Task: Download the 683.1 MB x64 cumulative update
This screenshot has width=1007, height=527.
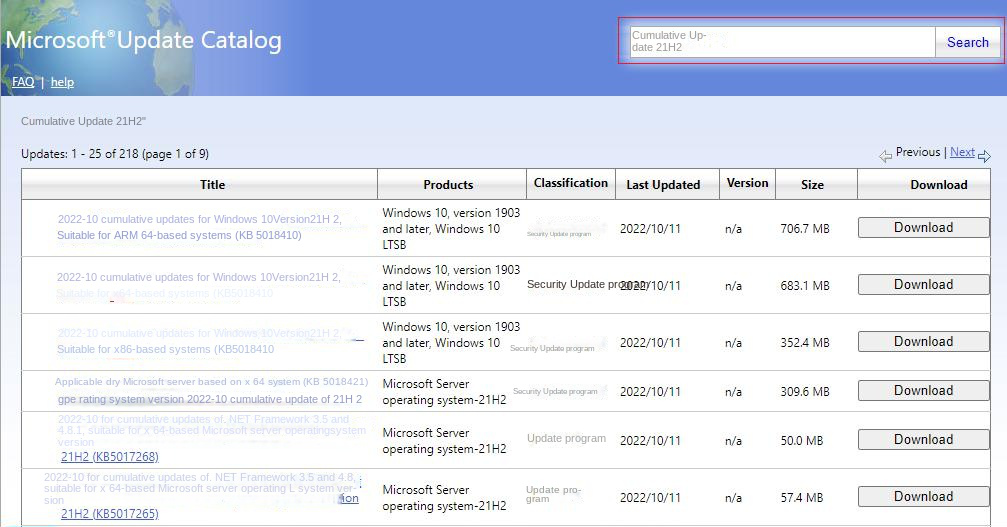Action: [923, 285]
